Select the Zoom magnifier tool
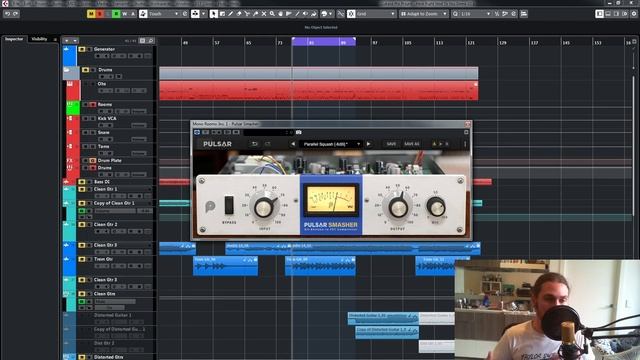 click(x=272, y=14)
